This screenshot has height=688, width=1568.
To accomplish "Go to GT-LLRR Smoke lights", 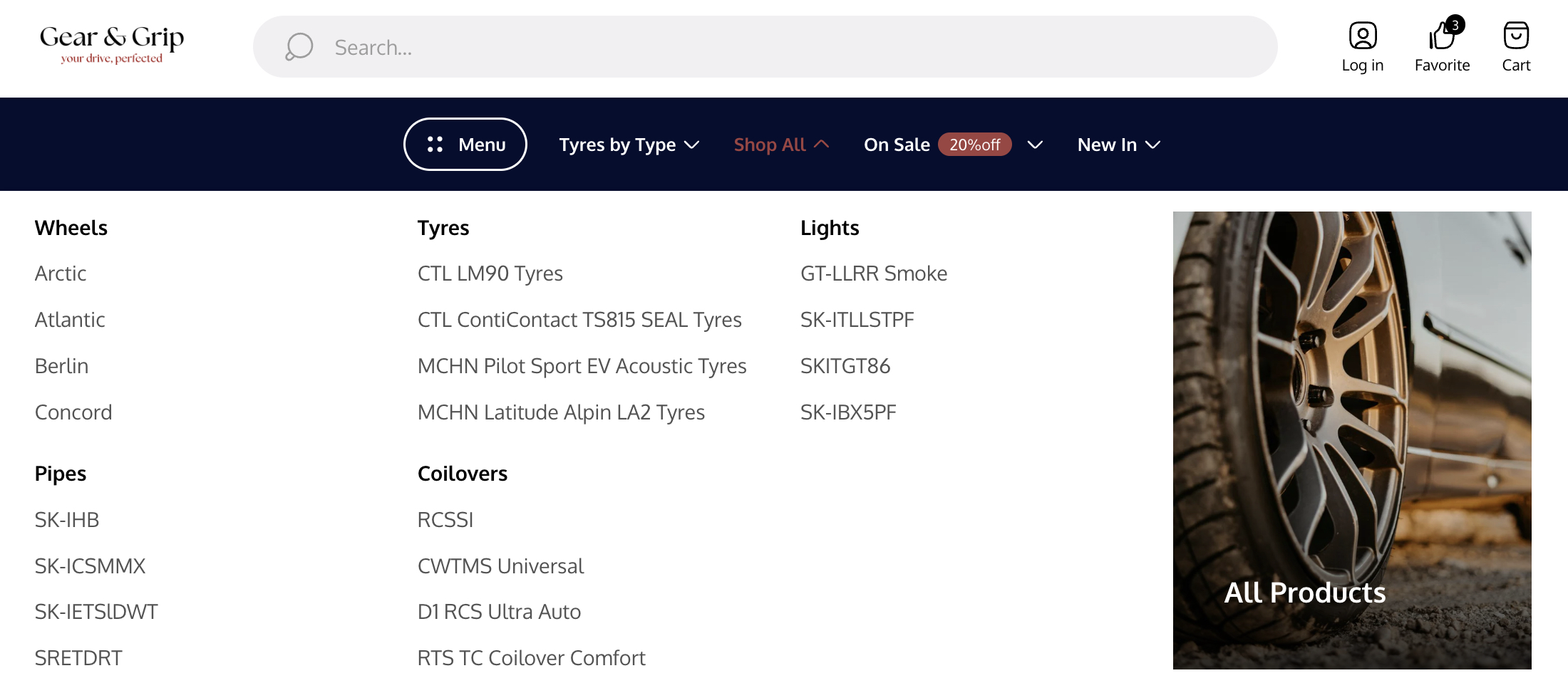I will pos(873,273).
